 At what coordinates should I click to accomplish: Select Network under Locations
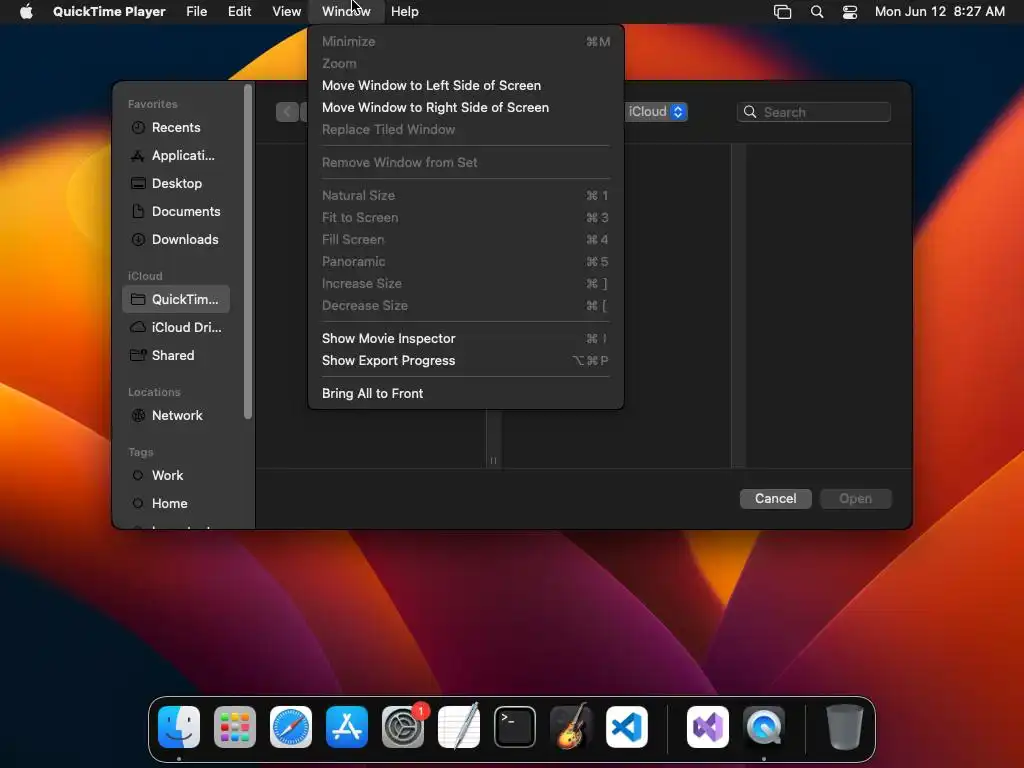tap(176, 415)
